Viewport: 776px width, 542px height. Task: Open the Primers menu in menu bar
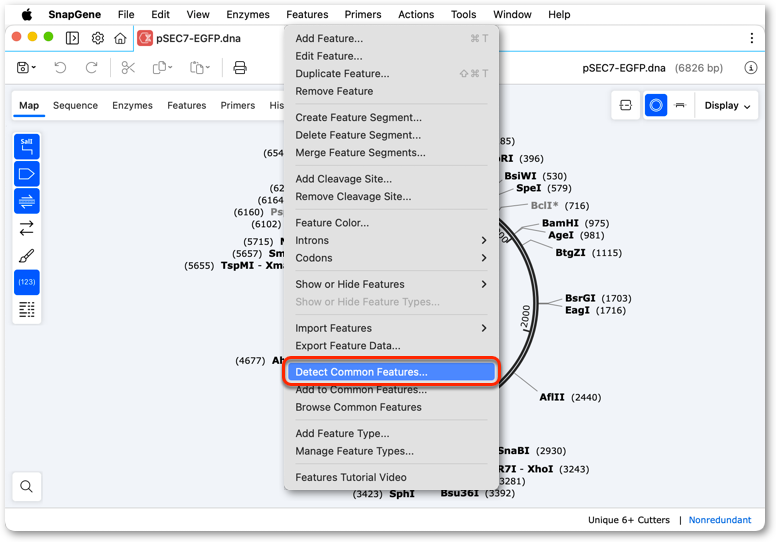(x=363, y=14)
